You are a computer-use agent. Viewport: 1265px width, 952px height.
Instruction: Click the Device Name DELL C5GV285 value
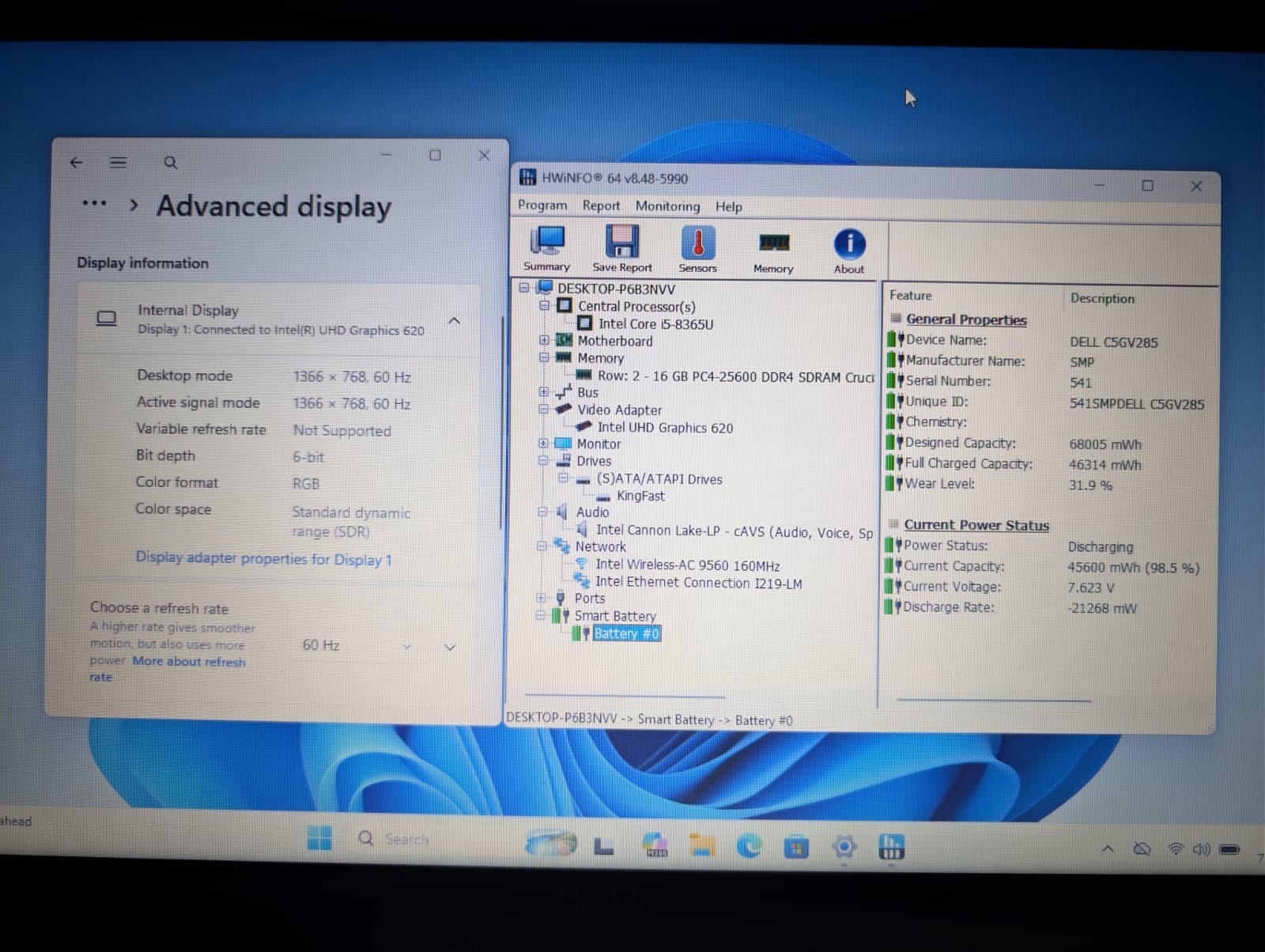(1113, 342)
